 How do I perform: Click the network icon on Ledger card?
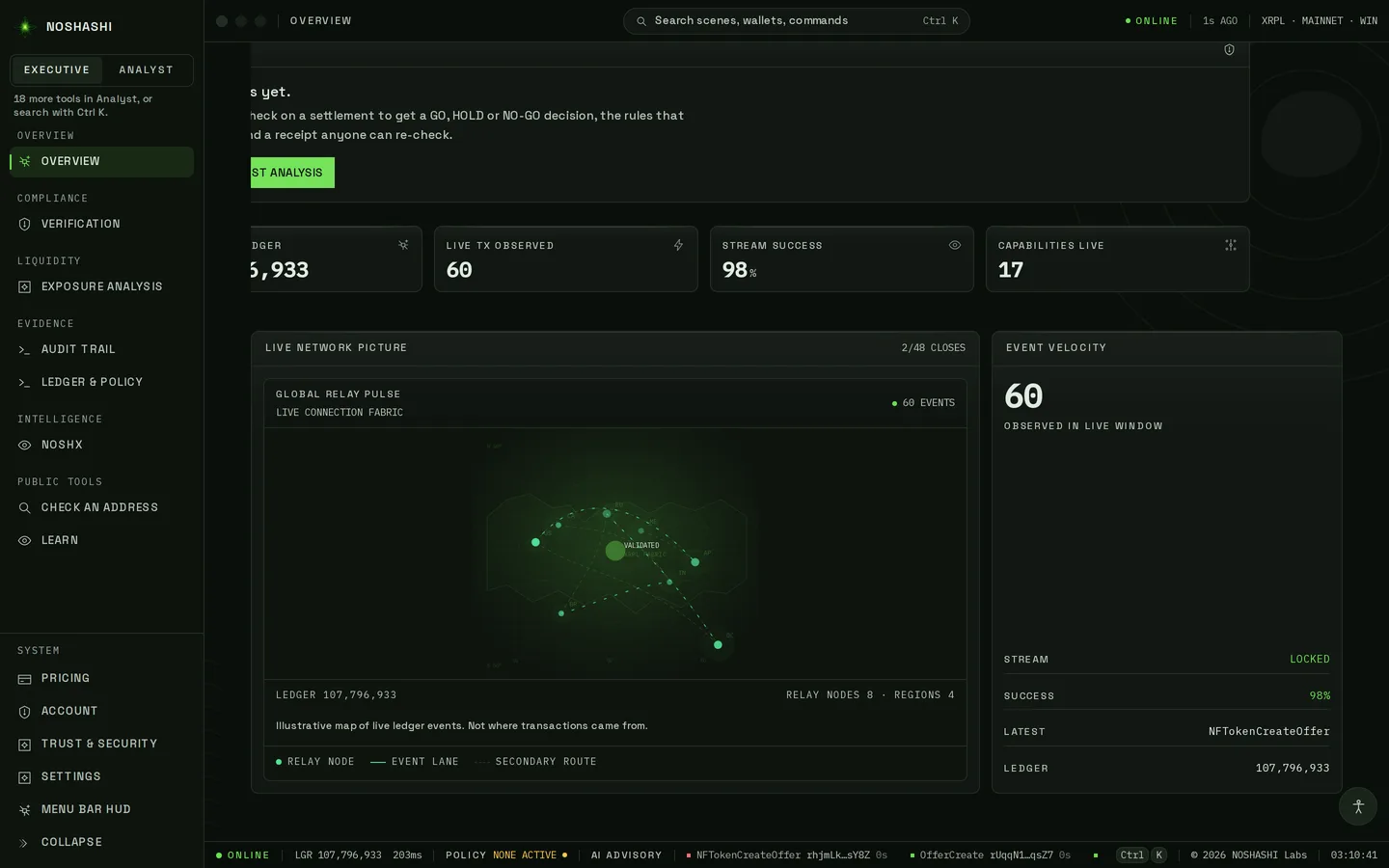point(403,245)
